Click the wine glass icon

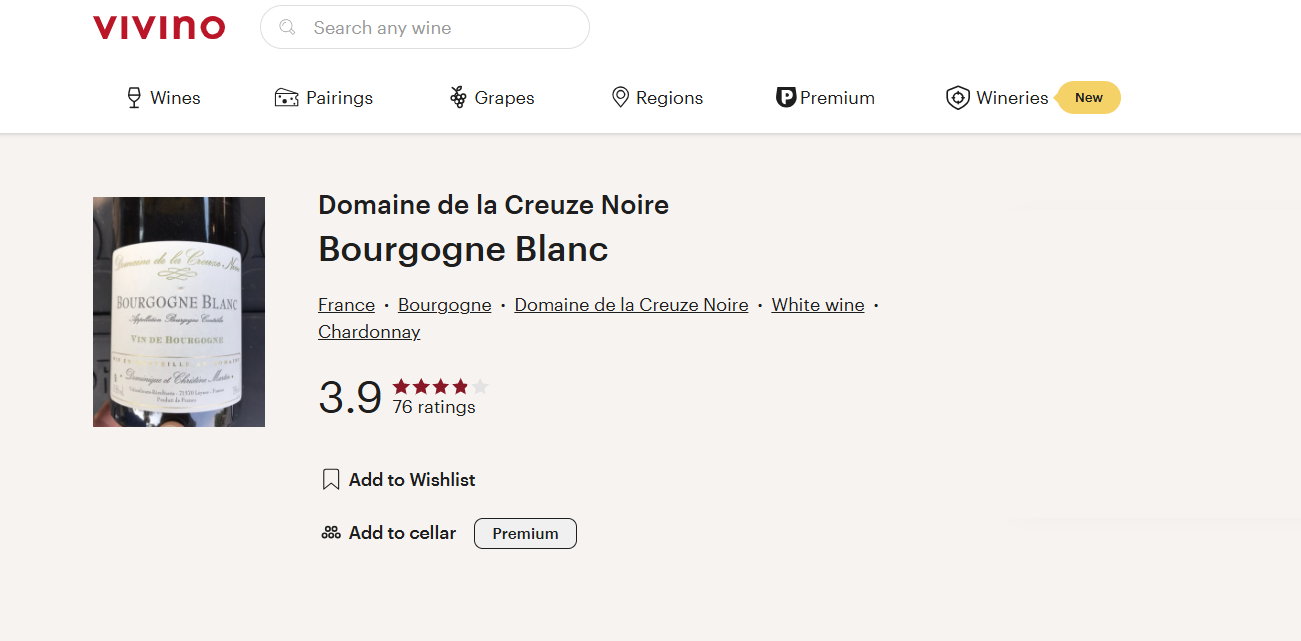pos(134,98)
